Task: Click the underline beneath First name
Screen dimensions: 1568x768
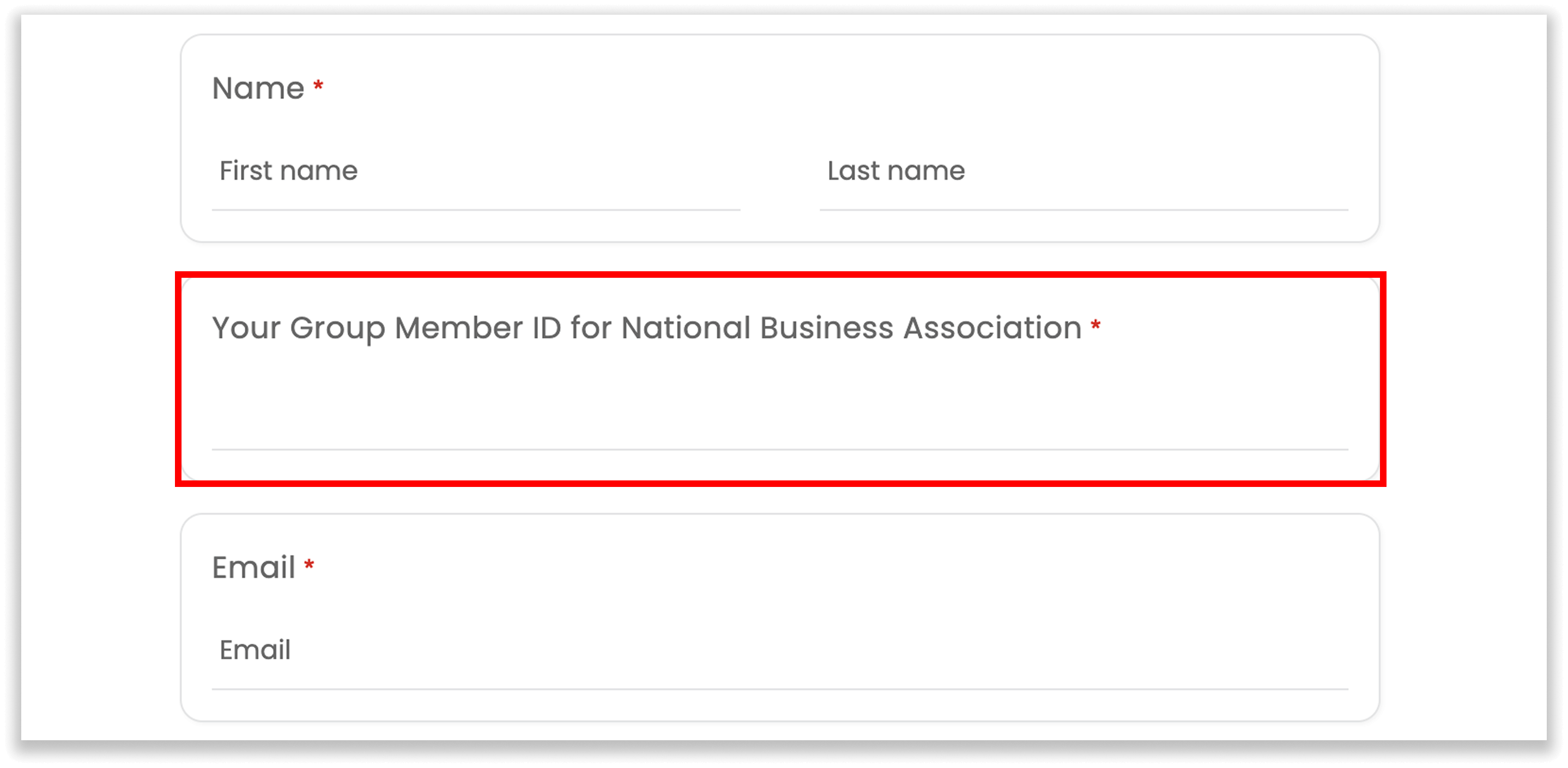Action: (475, 209)
